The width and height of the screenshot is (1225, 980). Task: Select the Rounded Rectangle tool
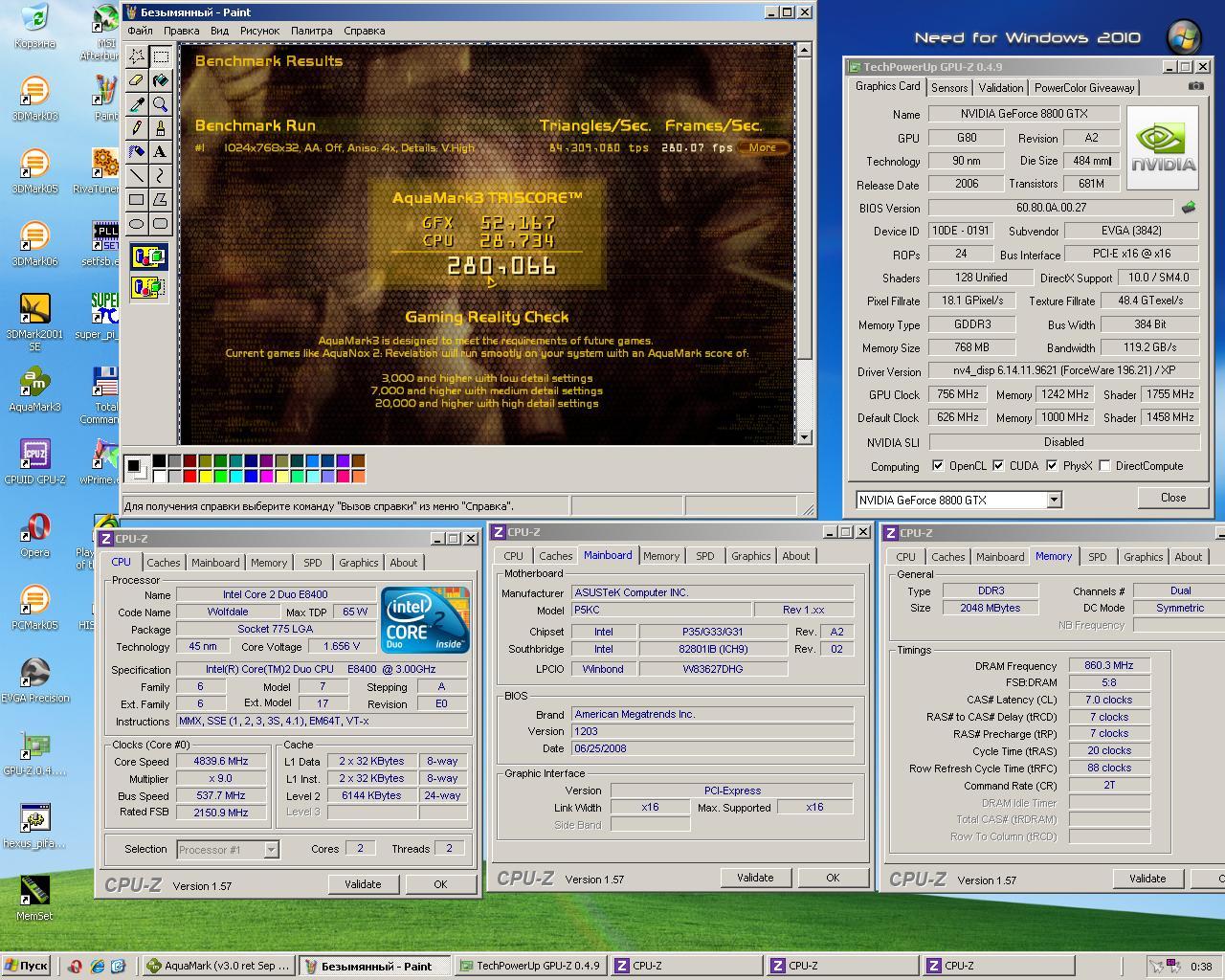[160, 224]
